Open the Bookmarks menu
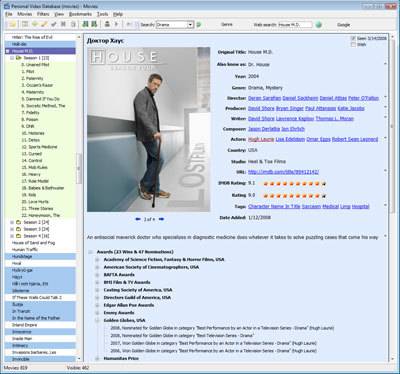The height and width of the screenshot is (374, 400). 80,14
